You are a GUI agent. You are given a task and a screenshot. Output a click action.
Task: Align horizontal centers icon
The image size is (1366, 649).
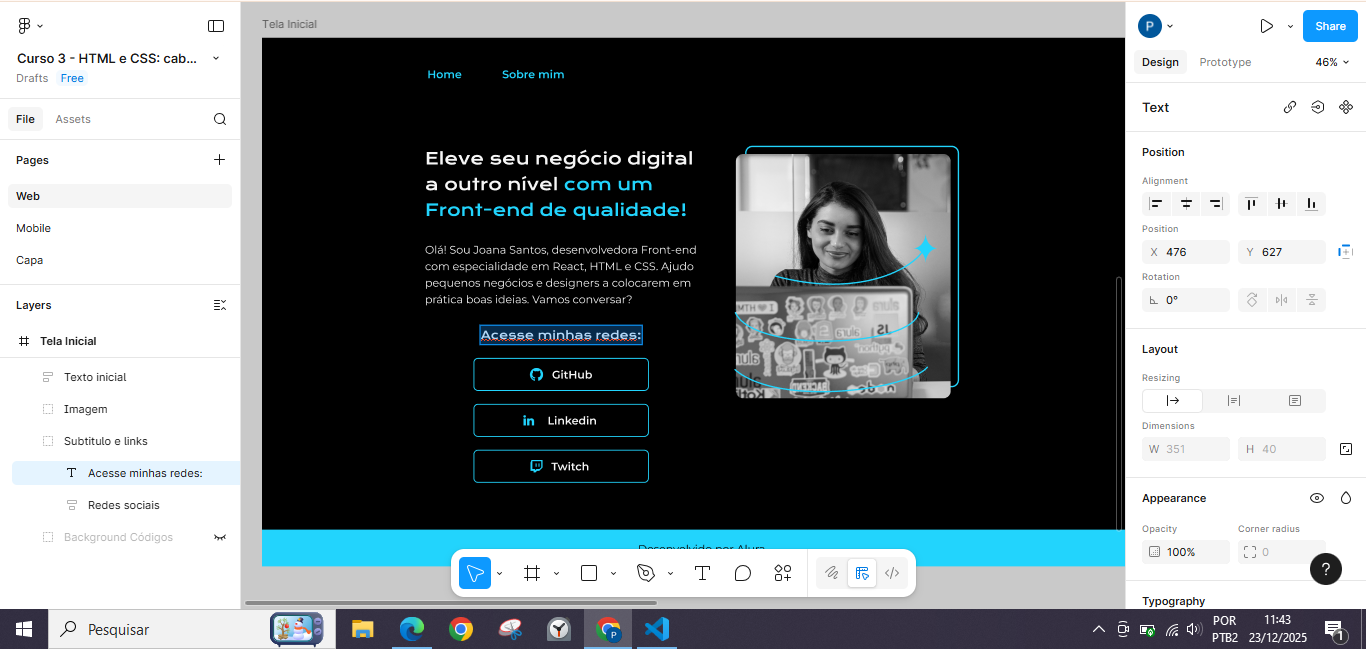[x=1186, y=204]
